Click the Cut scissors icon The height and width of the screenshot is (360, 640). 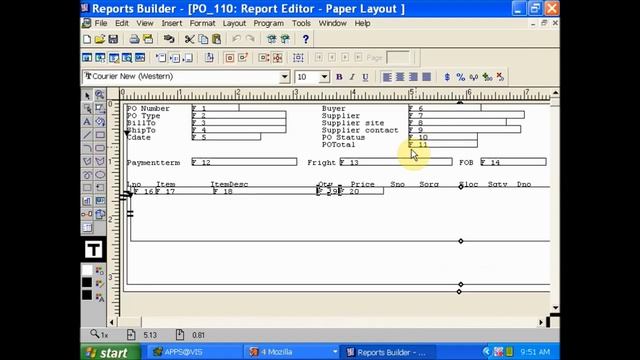click(189, 39)
